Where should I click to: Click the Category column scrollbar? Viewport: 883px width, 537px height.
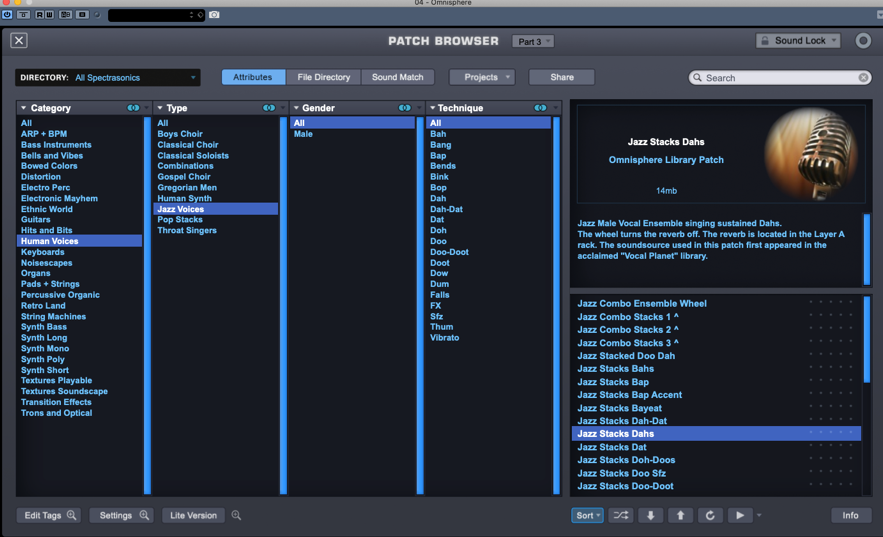[x=147, y=306]
